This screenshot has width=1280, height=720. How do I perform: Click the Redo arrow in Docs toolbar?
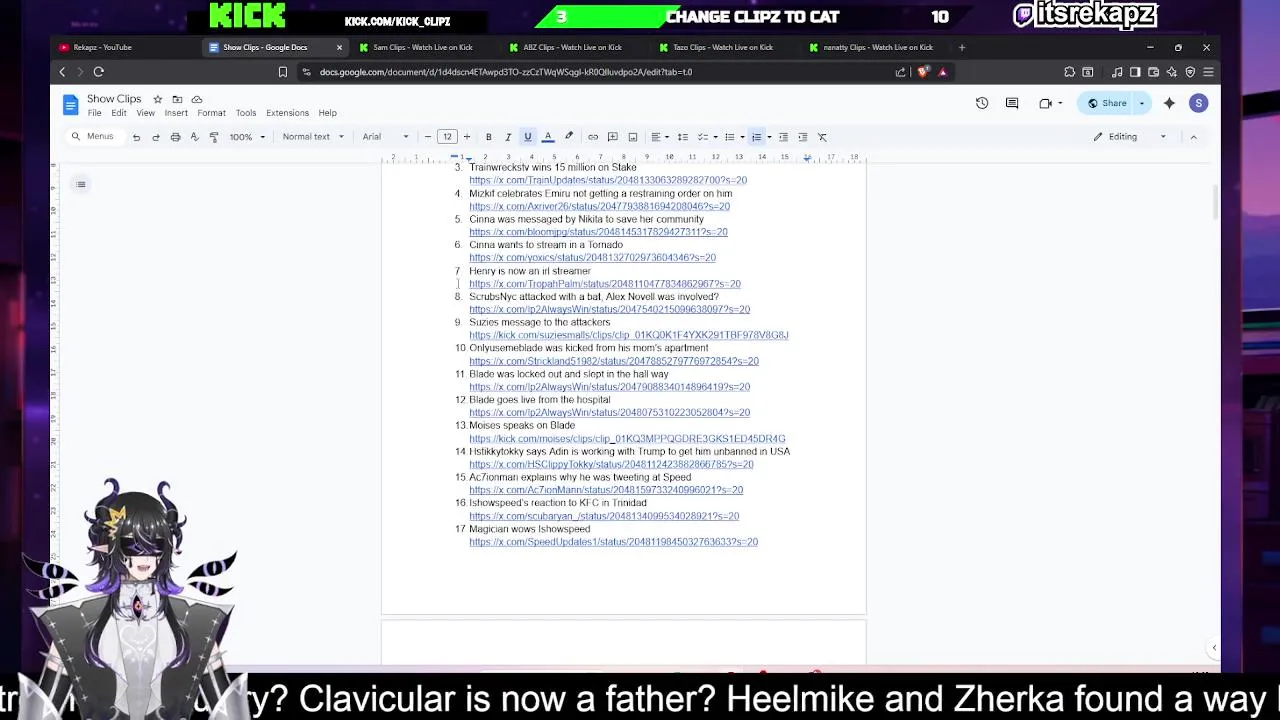[x=156, y=137]
